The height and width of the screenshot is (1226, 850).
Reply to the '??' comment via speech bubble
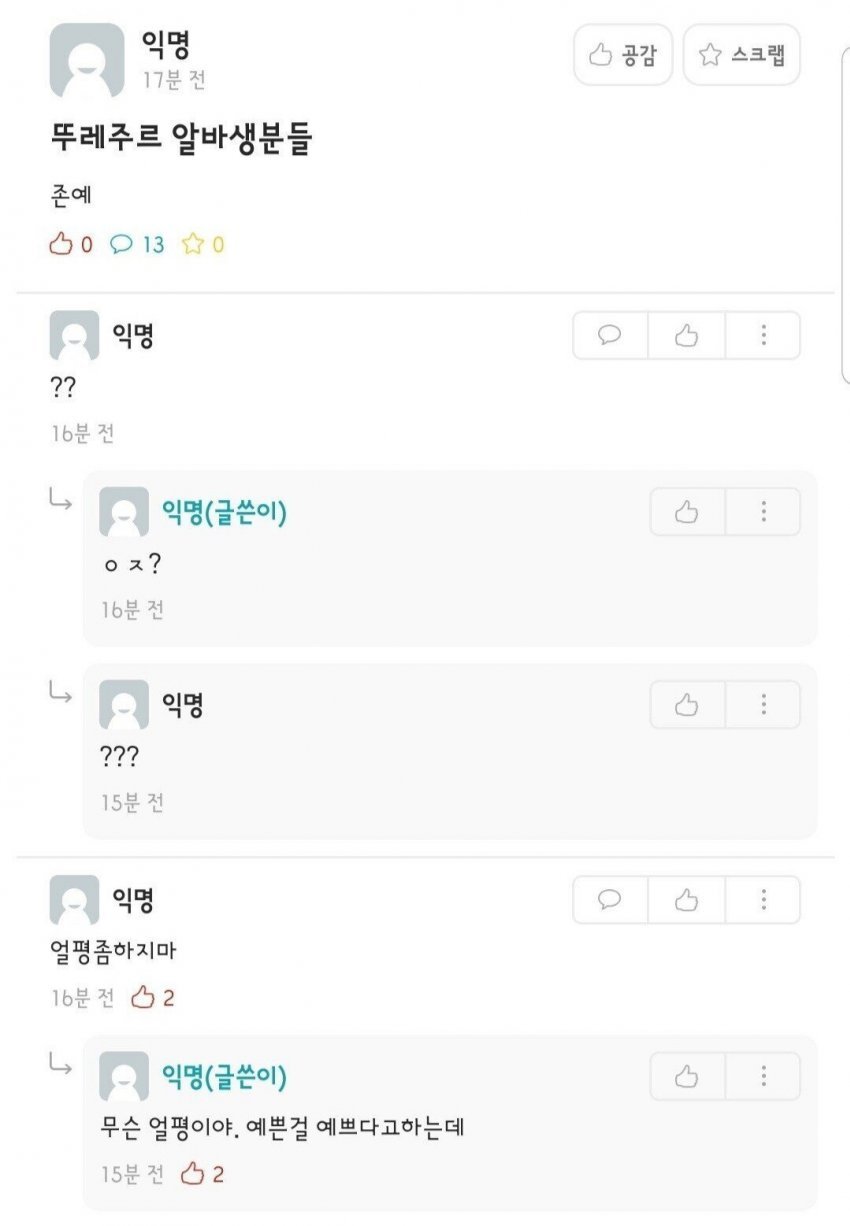(610, 335)
